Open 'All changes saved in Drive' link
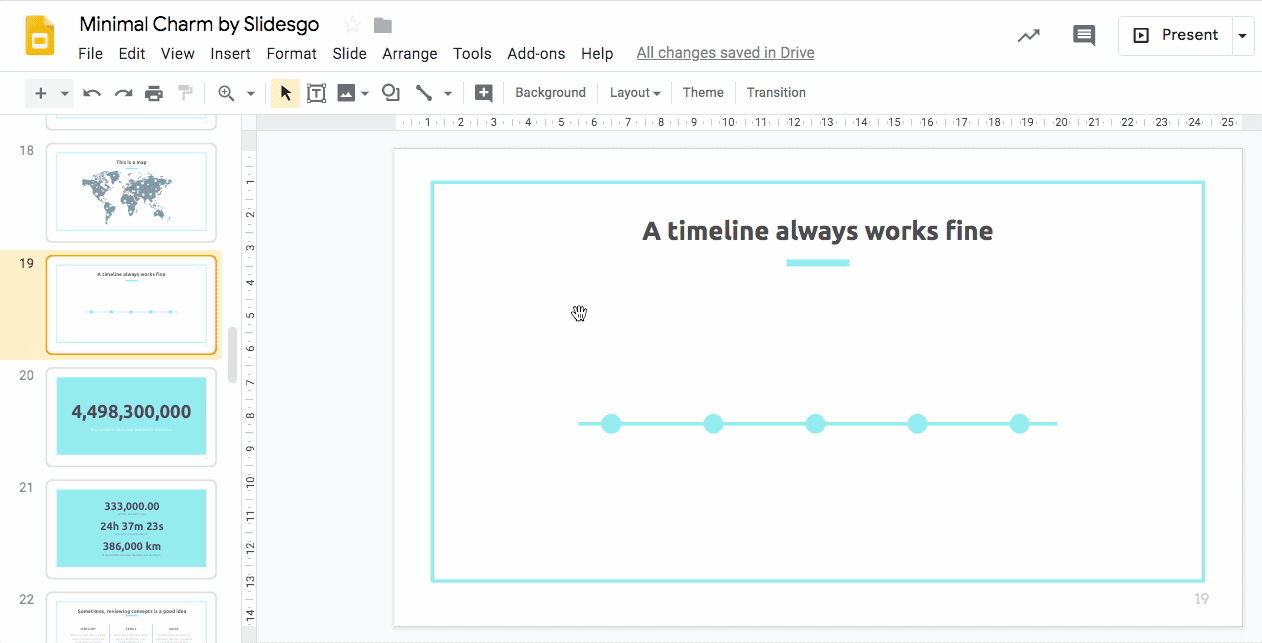The image size is (1262, 643). (725, 53)
